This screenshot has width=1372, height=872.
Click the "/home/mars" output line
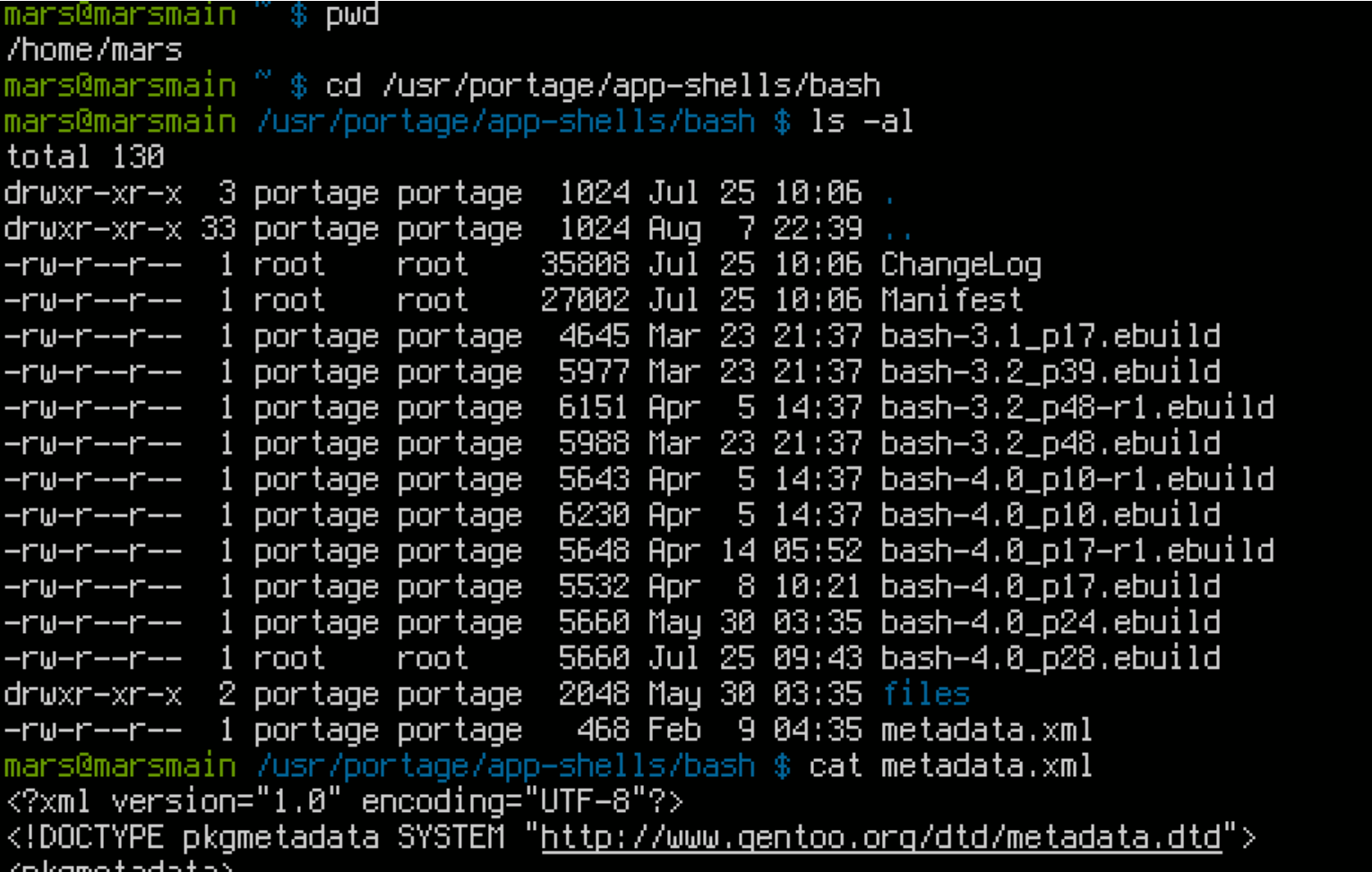tap(94, 50)
